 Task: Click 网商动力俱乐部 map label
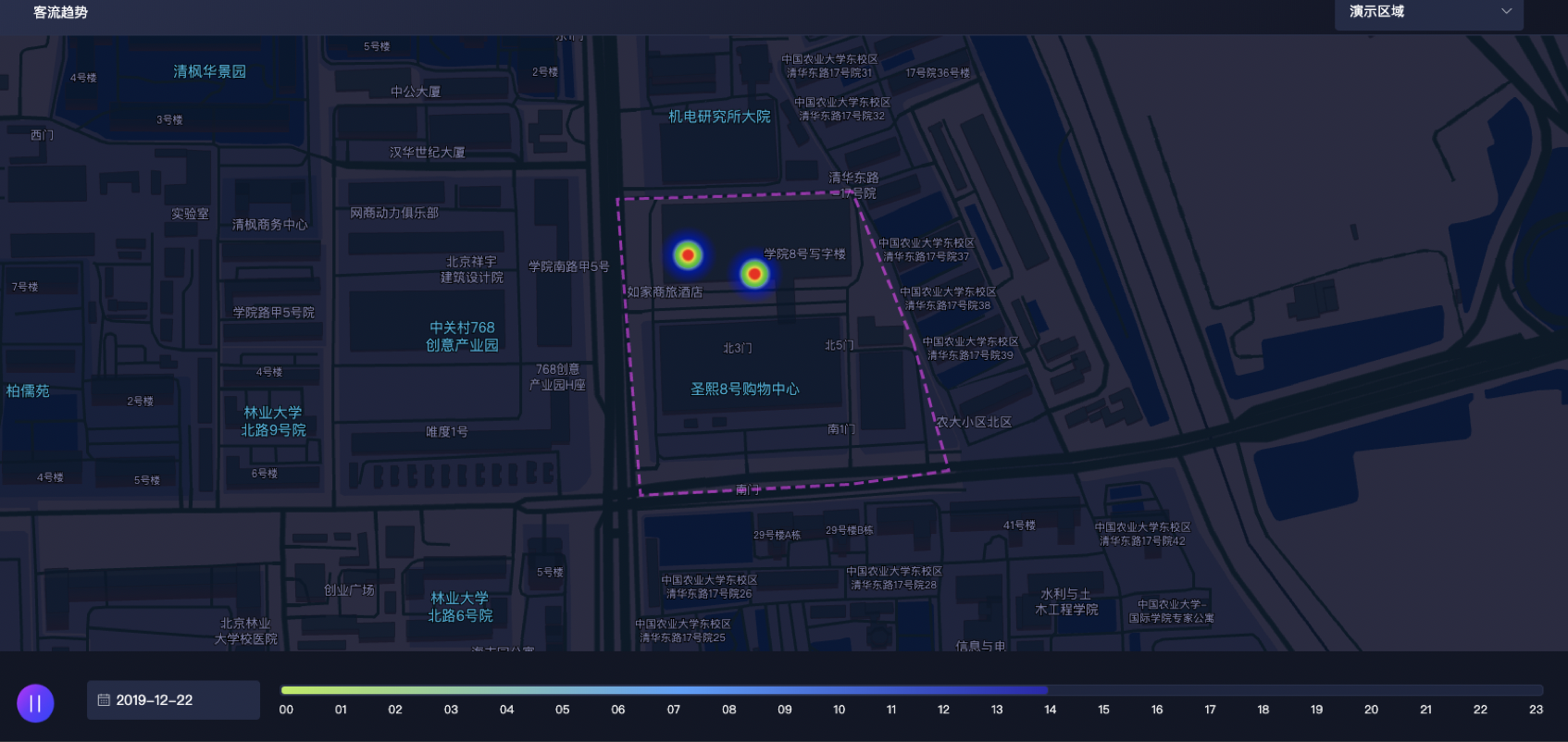click(394, 213)
